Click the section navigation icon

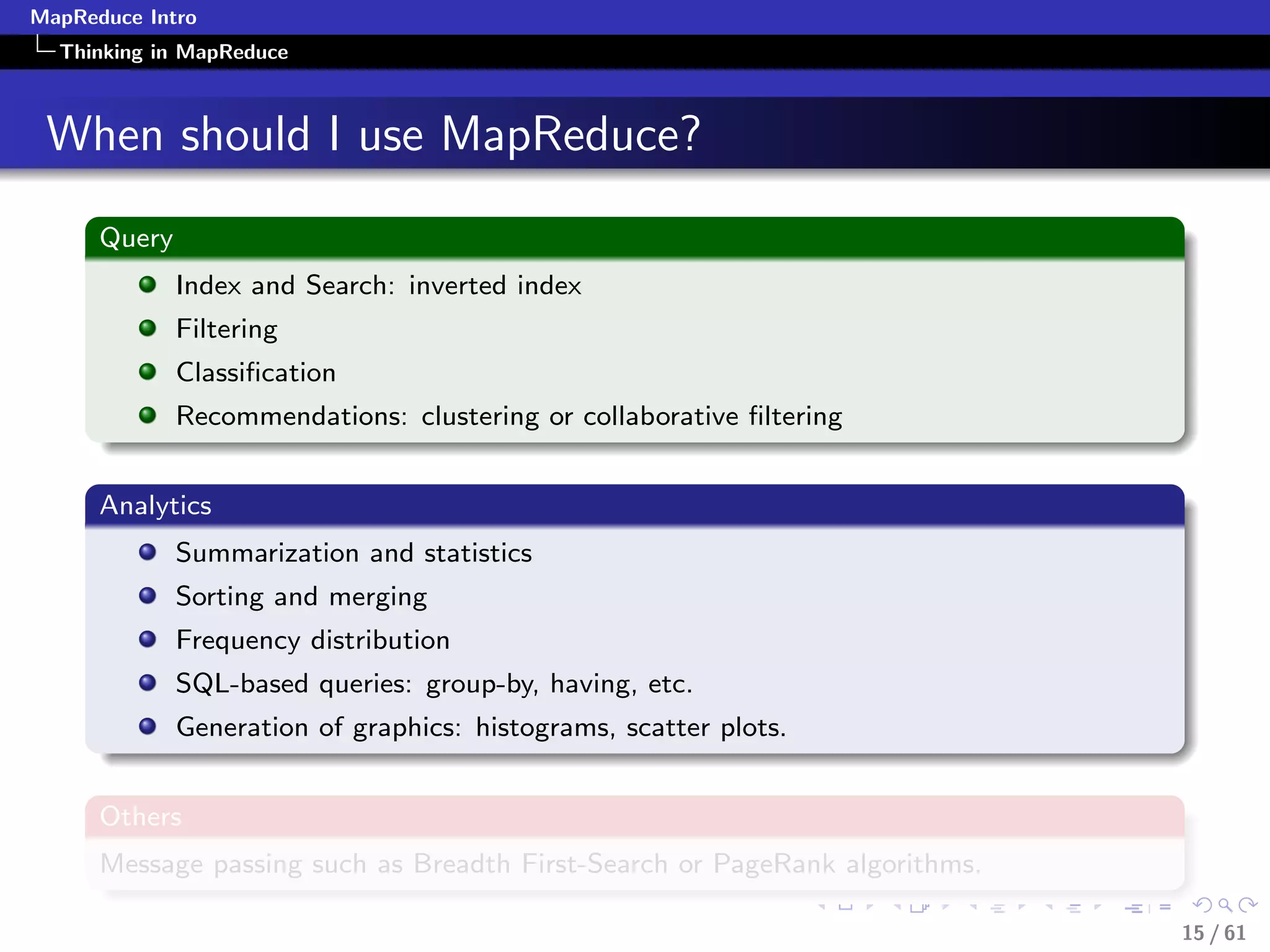tap(1073, 908)
